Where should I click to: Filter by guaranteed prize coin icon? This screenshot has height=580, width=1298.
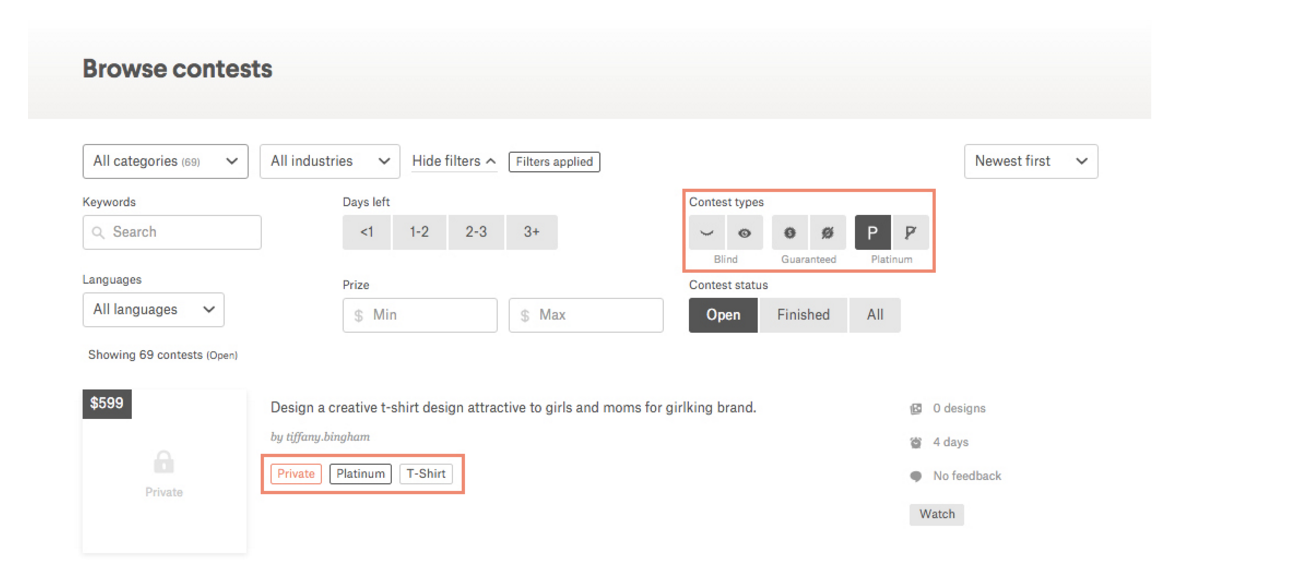(790, 233)
